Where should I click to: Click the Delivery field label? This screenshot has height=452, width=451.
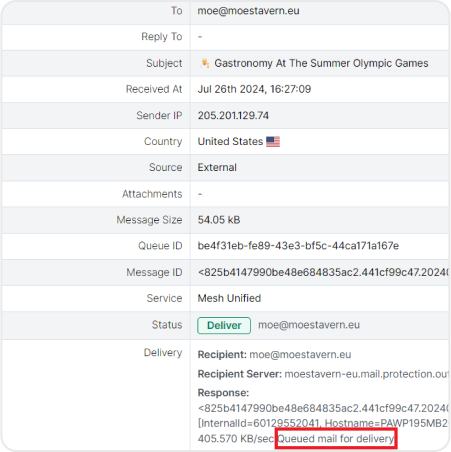point(163,353)
